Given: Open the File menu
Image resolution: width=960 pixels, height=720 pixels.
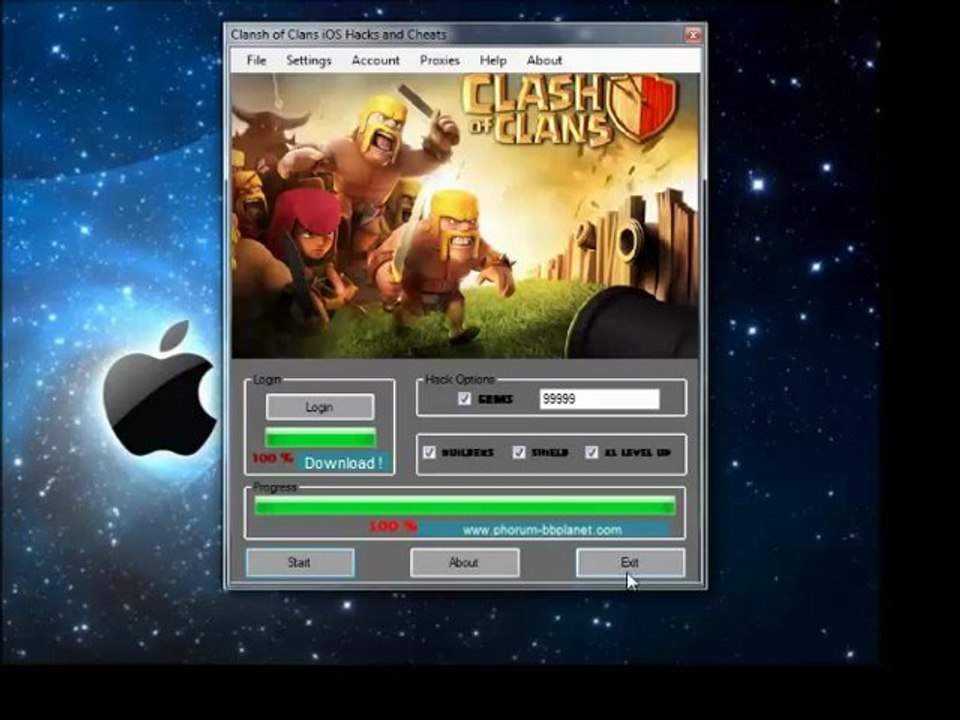Looking at the screenshot, I should pos(256,60).
